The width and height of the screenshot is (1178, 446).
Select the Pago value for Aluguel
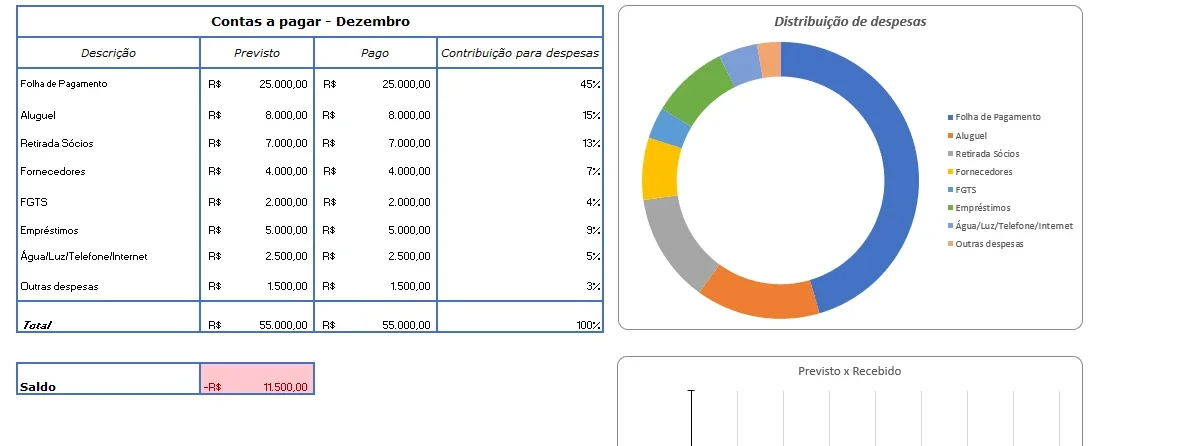[376, 115]
